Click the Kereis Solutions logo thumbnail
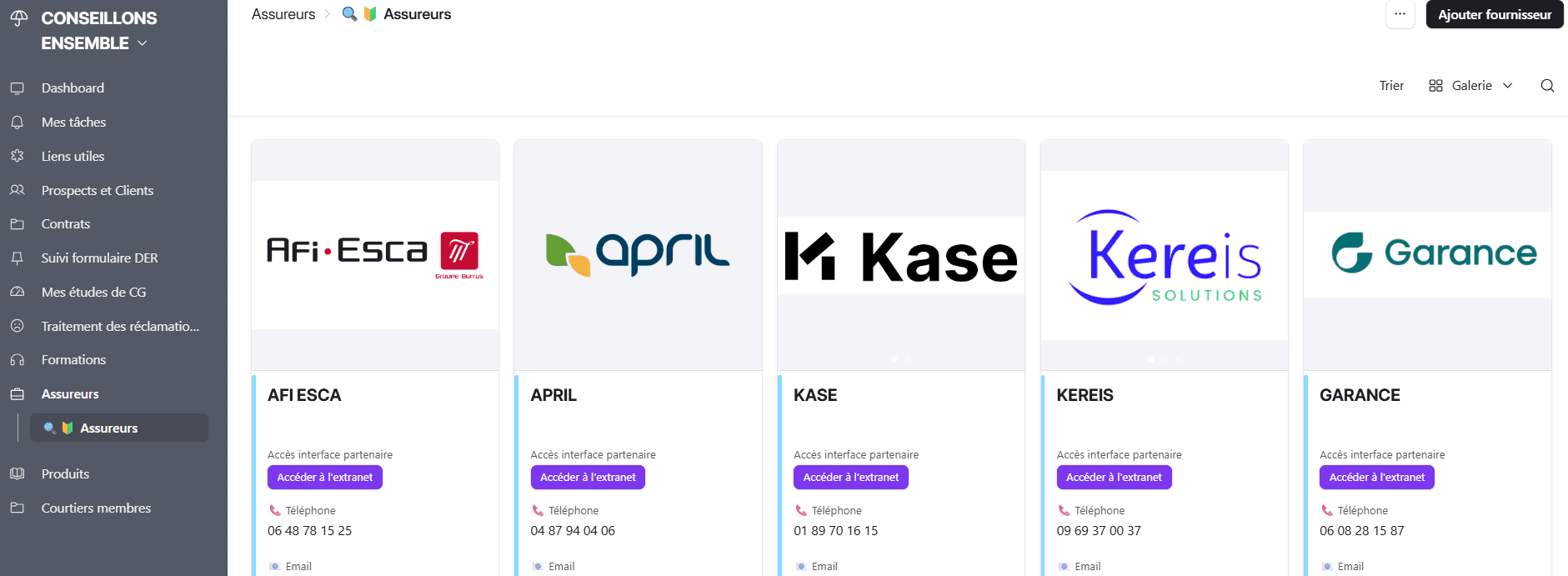The image size is (1568, 576). coord(1164,256)
